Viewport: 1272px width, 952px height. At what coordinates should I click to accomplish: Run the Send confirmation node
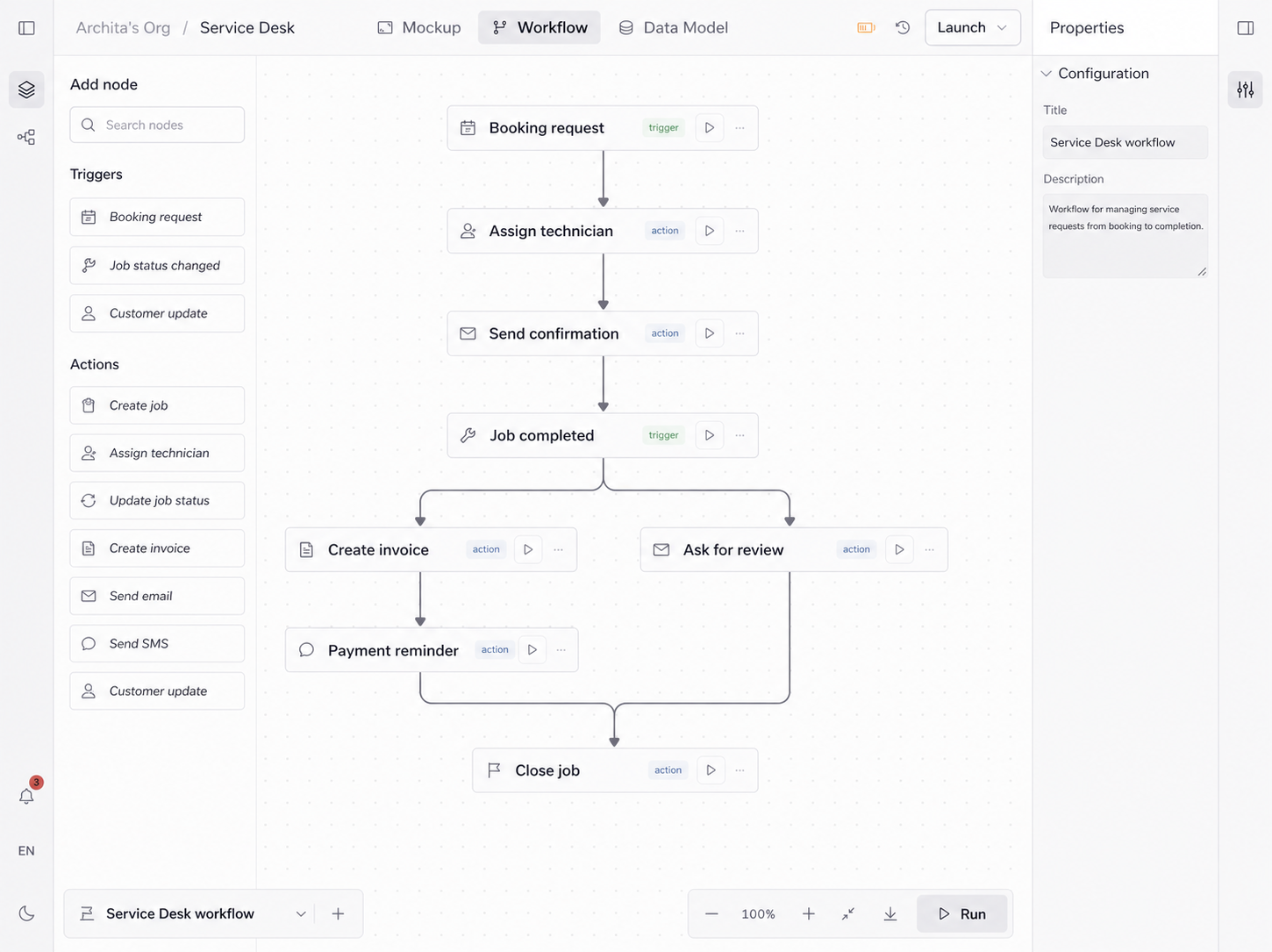click(709, 333)
